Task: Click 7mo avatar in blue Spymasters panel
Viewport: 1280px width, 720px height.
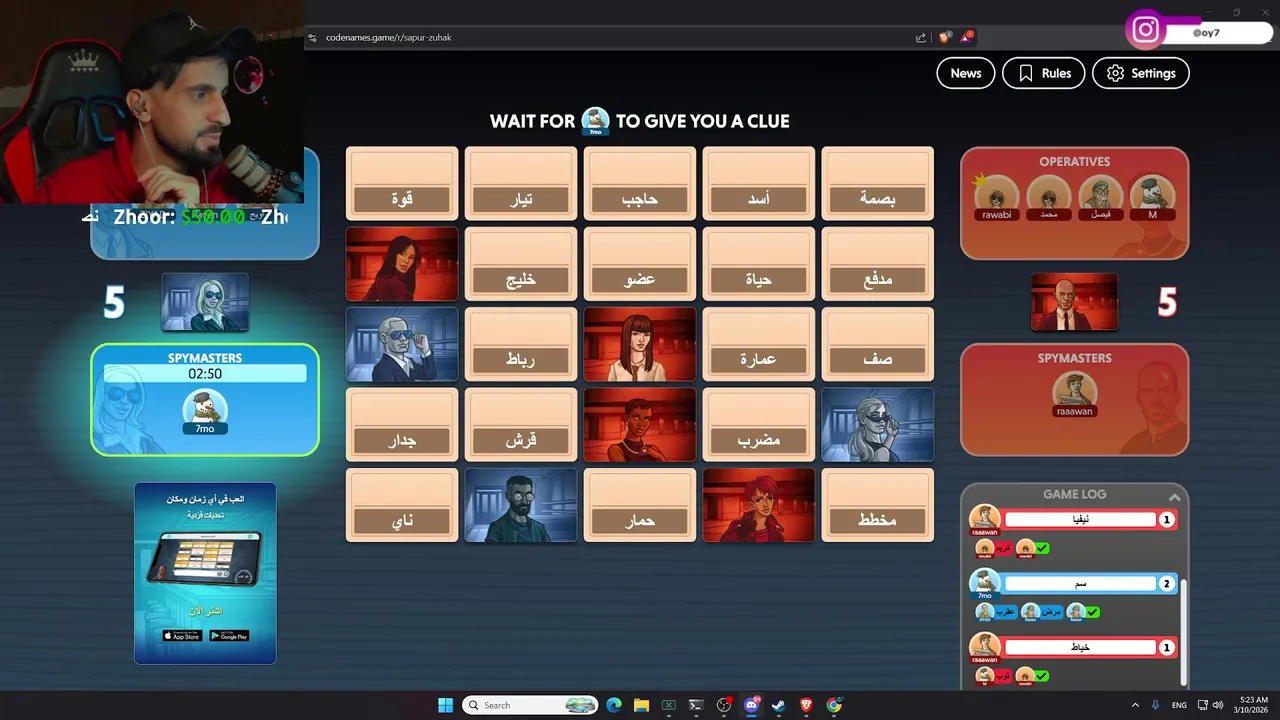Action: click(x=205, y=412)
